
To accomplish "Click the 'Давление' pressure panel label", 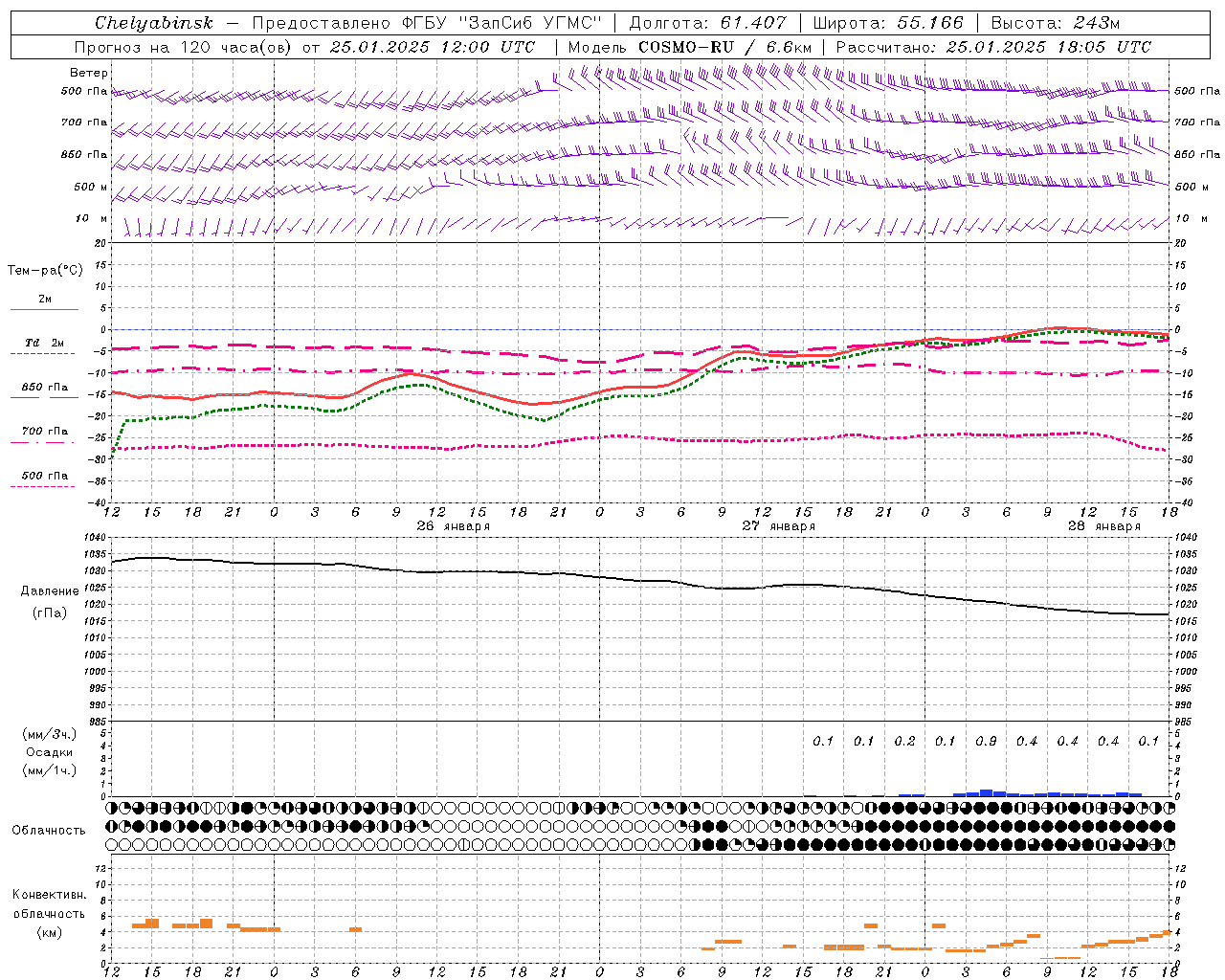I will [x=50, y=591].
